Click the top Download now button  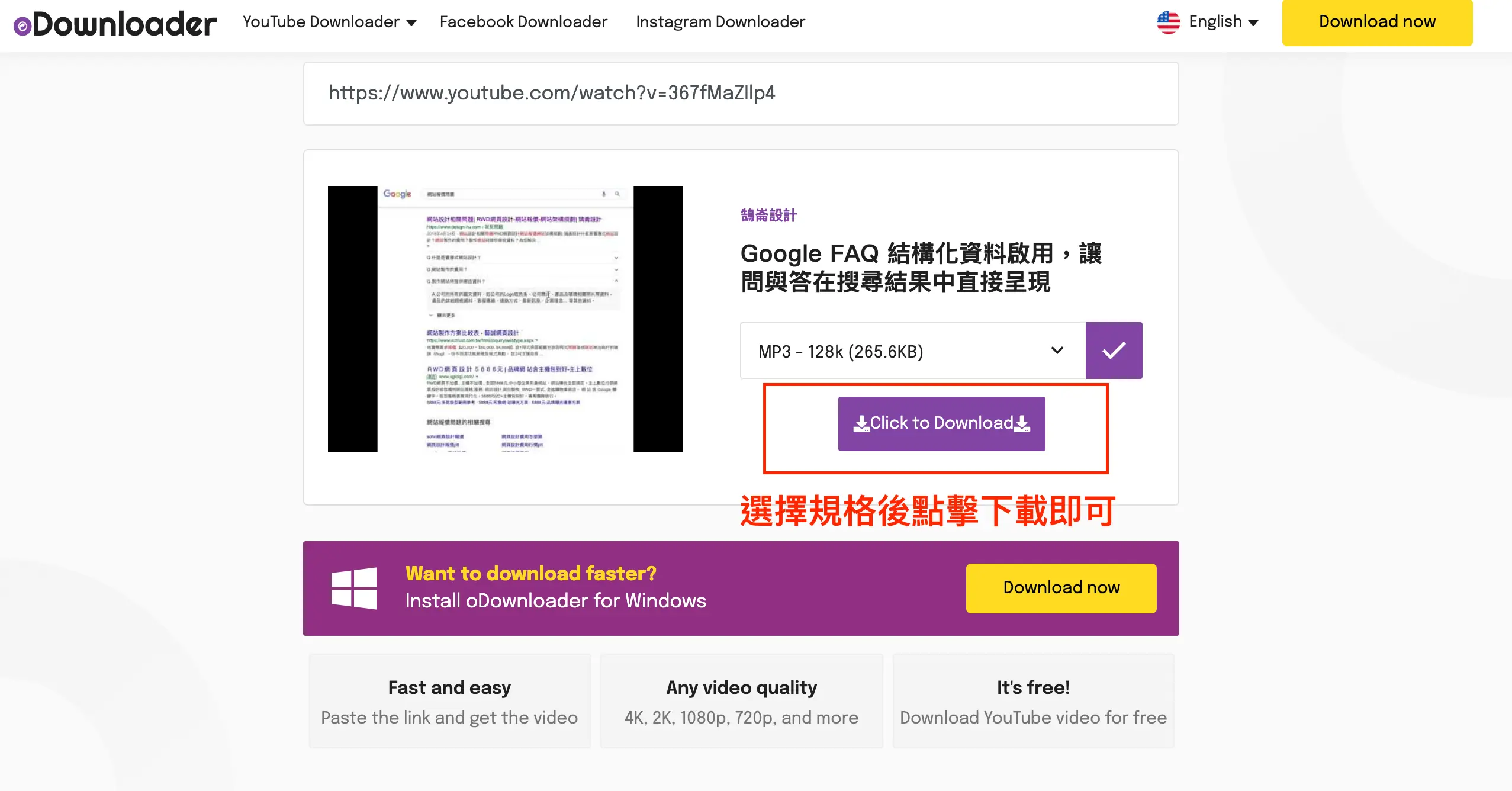(1377, 22)
